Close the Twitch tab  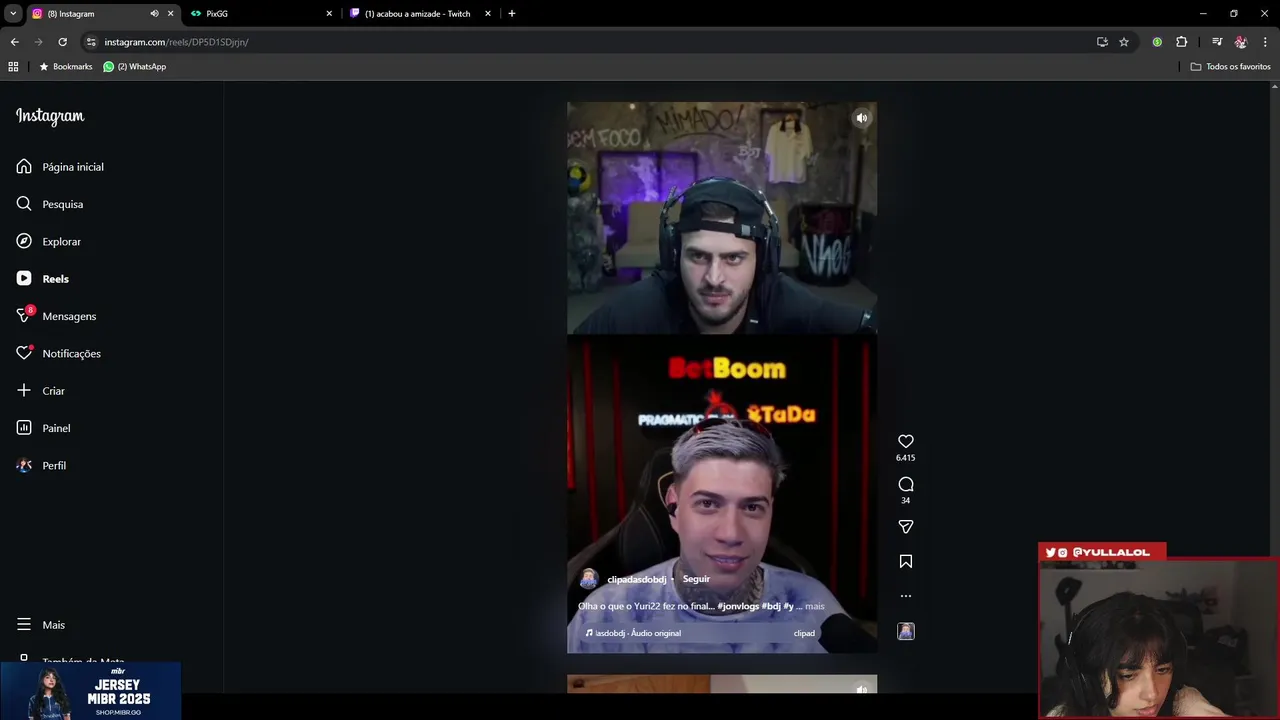click(488, 14)
